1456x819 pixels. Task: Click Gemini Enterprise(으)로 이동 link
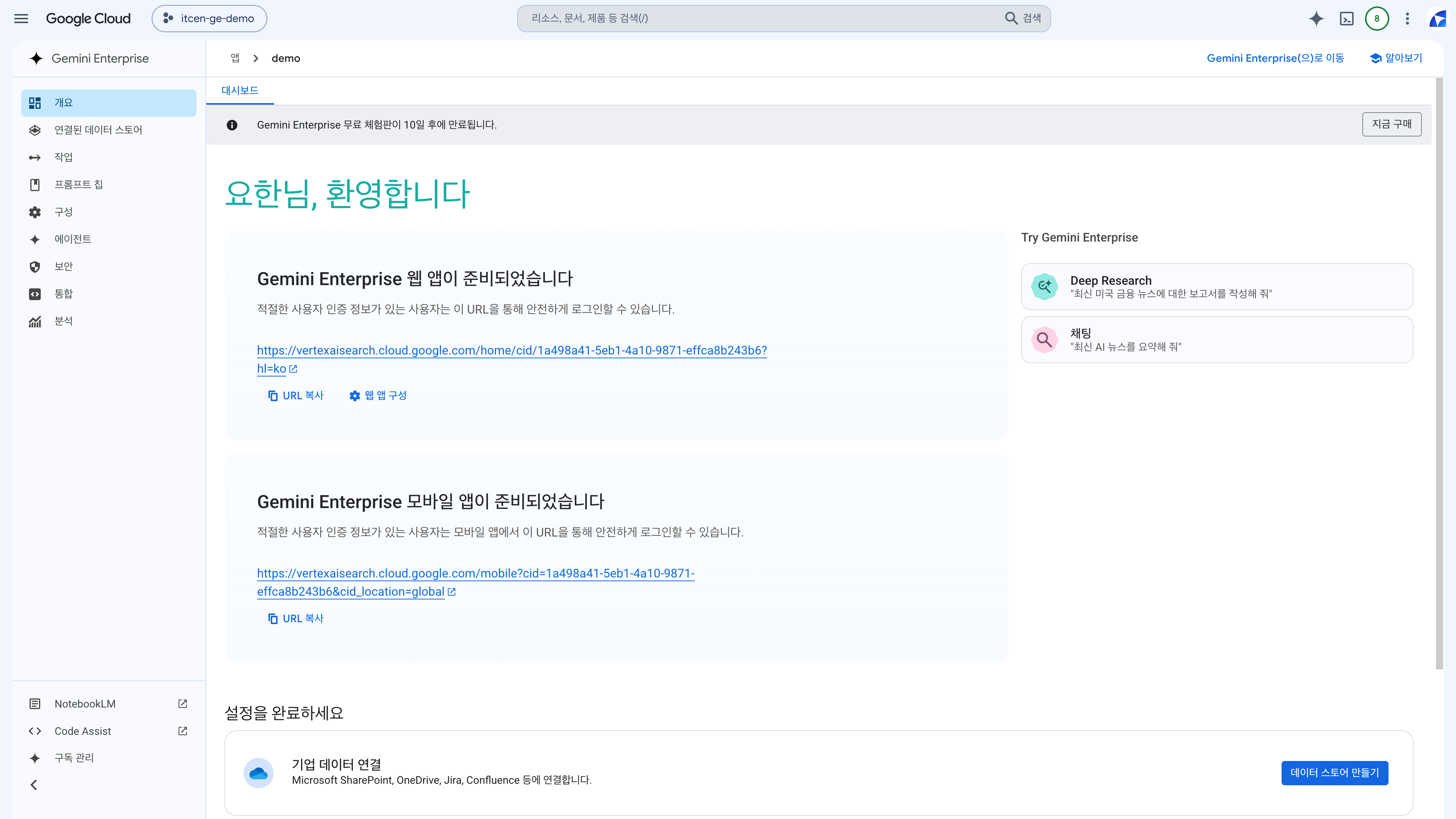click(1275, 58)
